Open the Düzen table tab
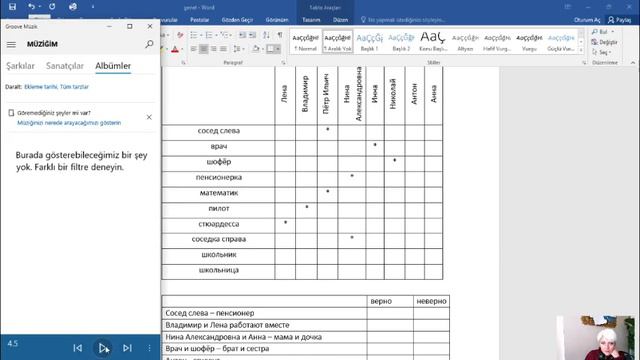The height and width of the screenshot is (360, 640). point(340,20)
